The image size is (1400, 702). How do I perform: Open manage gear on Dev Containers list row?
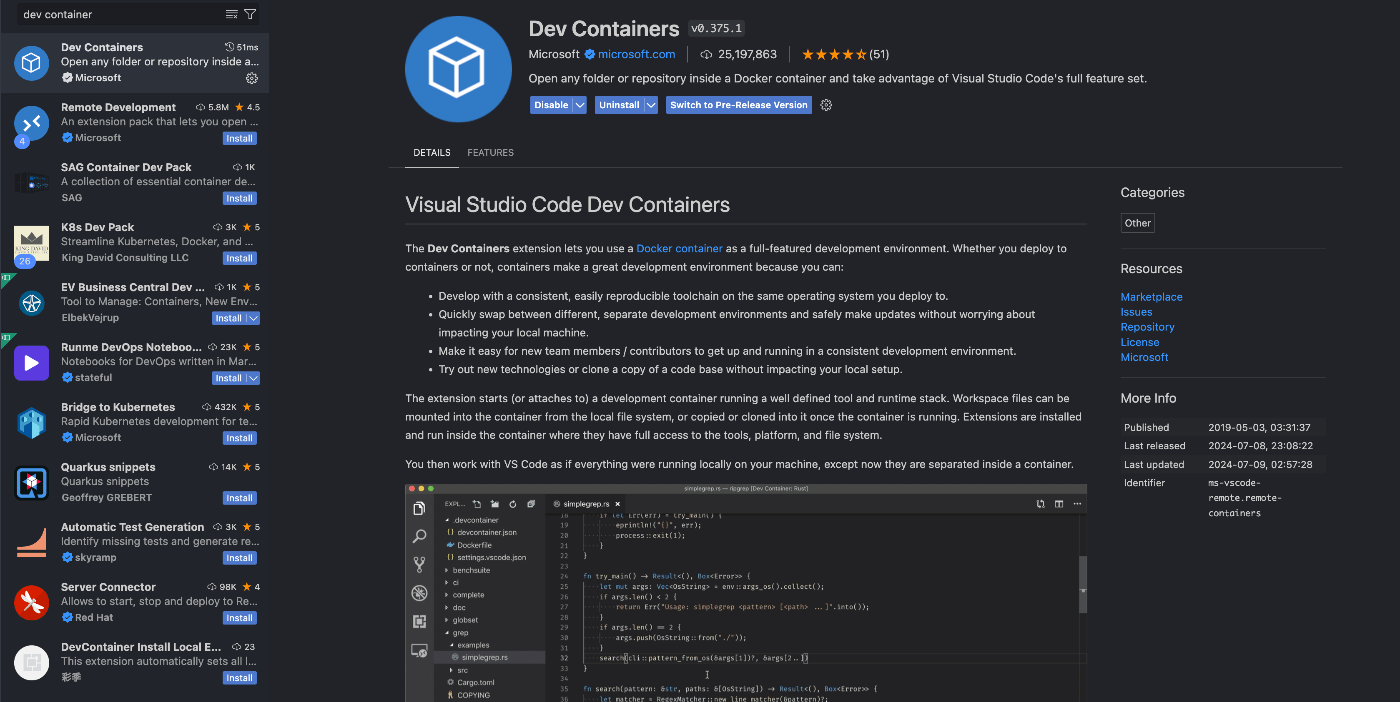(251, 78)
